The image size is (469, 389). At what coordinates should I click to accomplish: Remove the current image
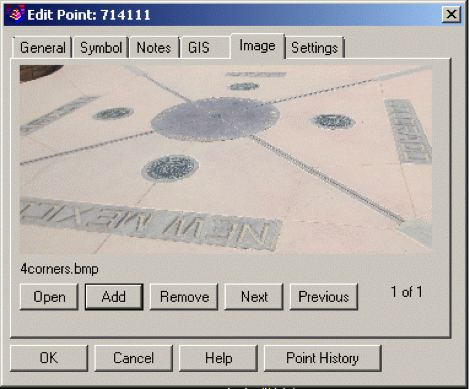pos(184,297)
